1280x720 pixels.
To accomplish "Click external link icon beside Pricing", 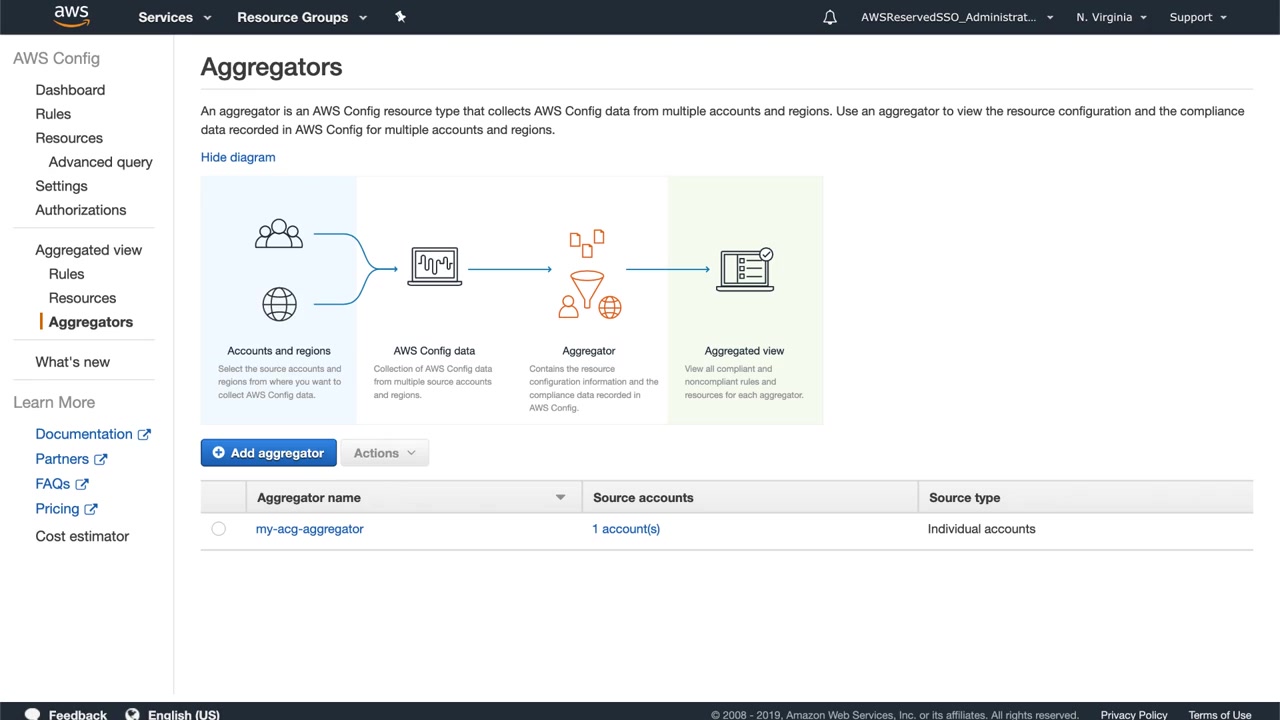I will click(91, 509).
